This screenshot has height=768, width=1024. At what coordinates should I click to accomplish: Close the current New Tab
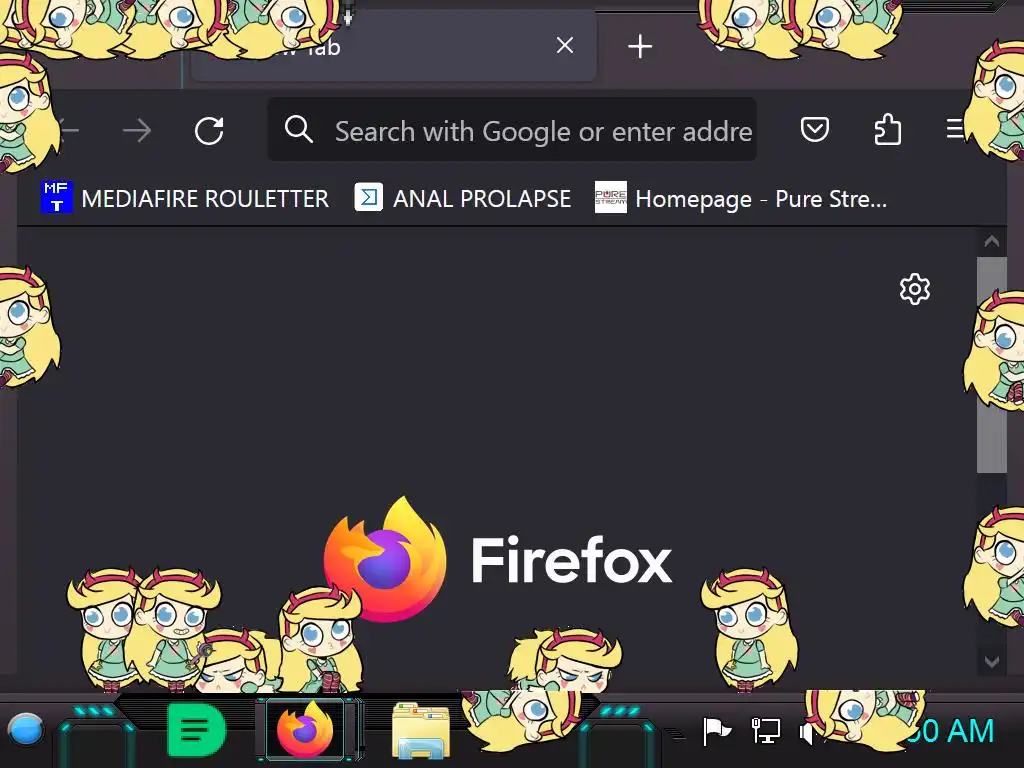565,45
